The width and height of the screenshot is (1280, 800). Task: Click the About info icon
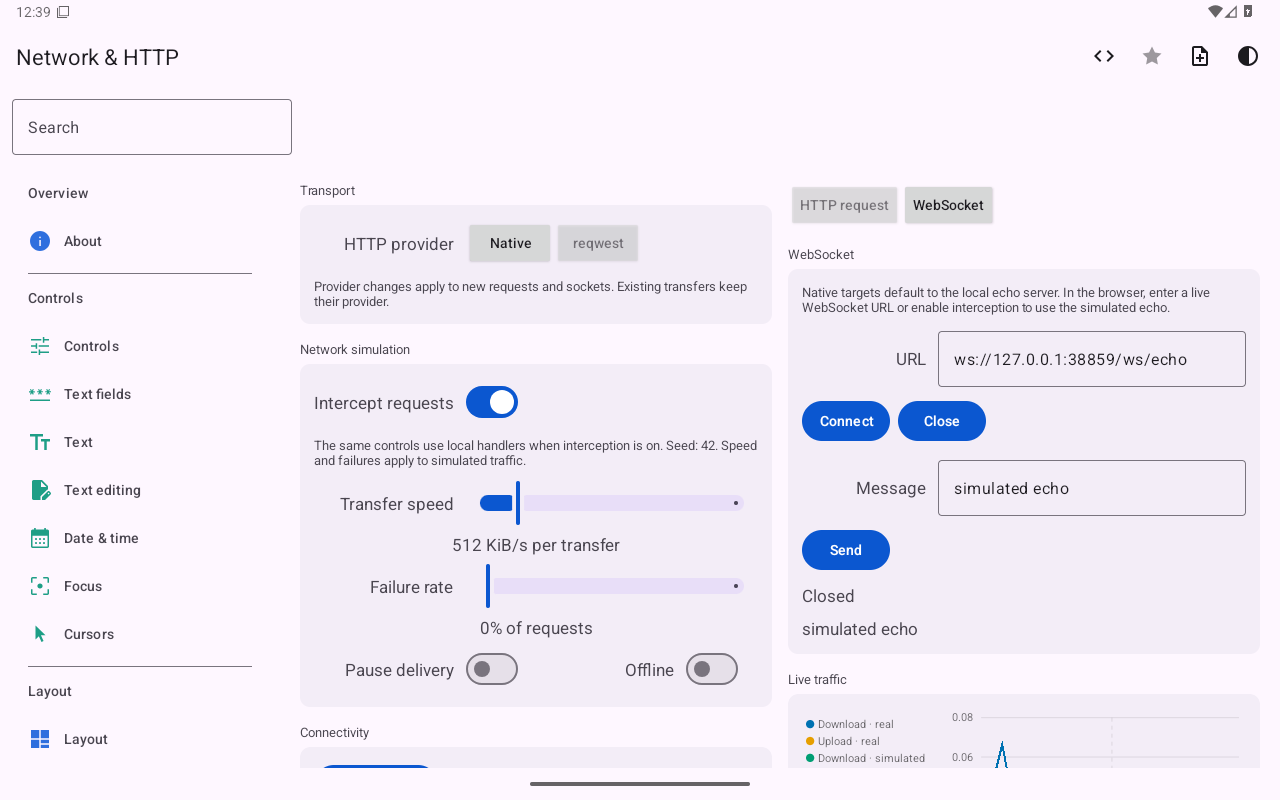tap(40, 241)
